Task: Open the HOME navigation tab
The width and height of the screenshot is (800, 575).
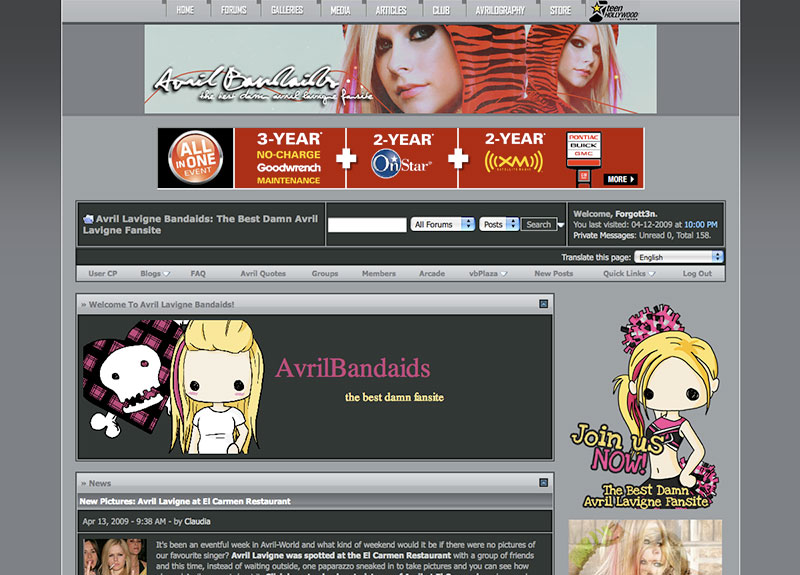Action: 185,10
